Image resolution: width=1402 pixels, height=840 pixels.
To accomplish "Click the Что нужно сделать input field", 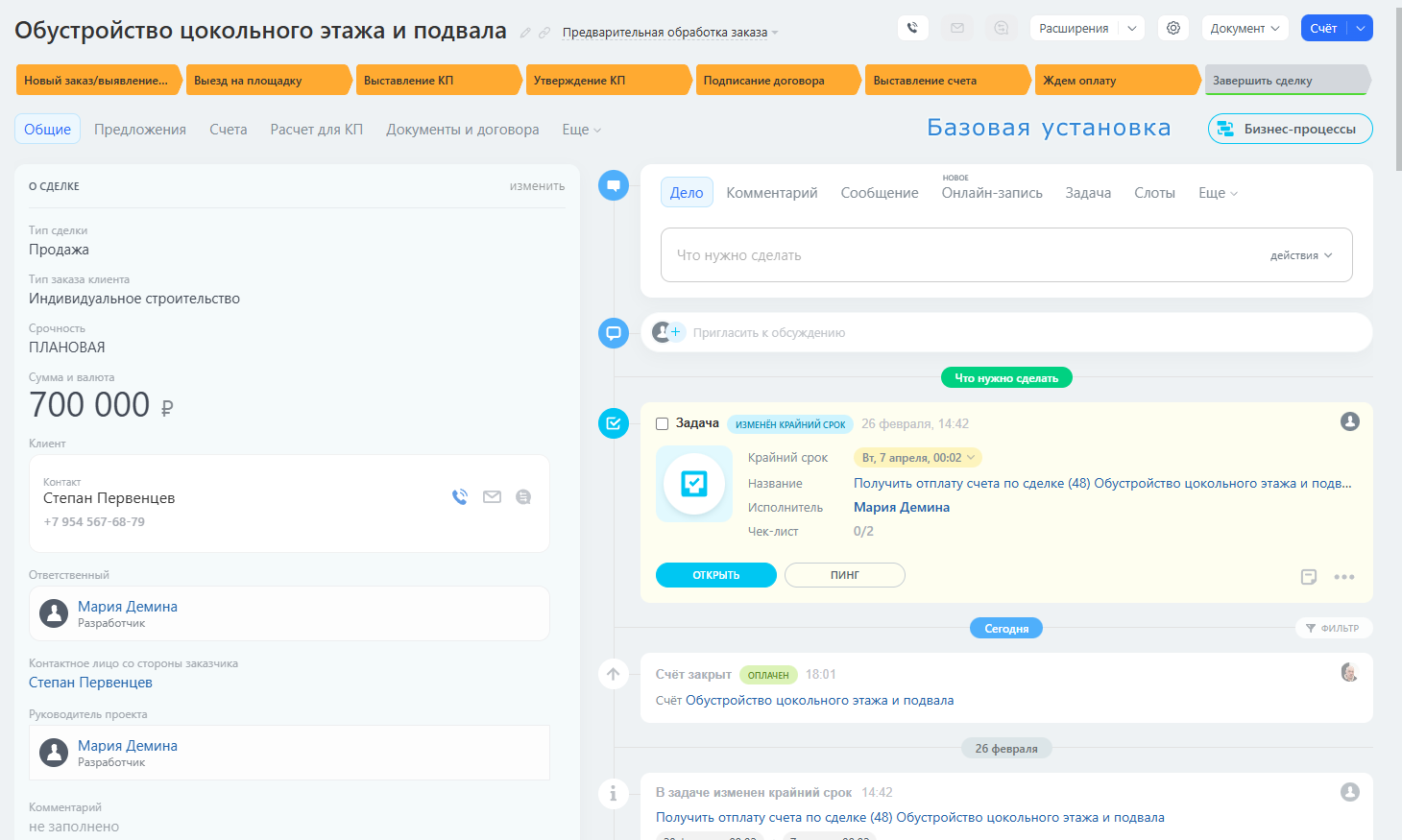I will tap(960, 255).
